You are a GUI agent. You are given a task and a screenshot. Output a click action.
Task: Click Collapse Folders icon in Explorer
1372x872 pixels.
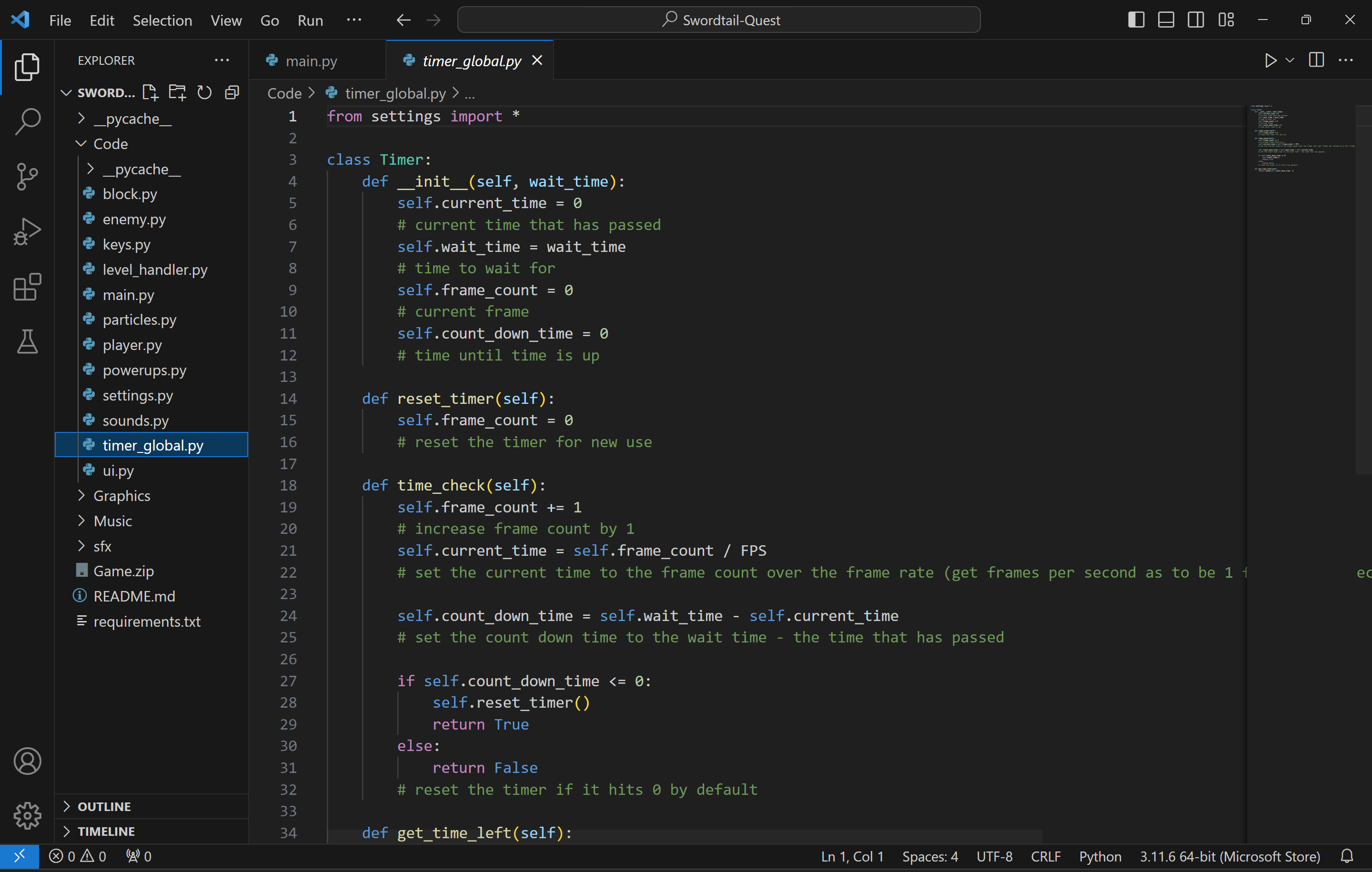(232, 92)
